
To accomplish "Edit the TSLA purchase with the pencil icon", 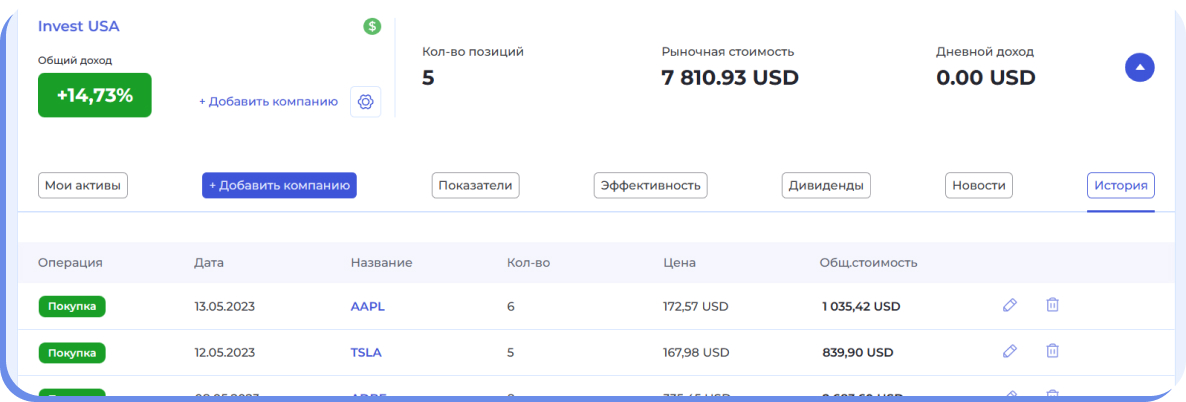I will pos(1010,351).
